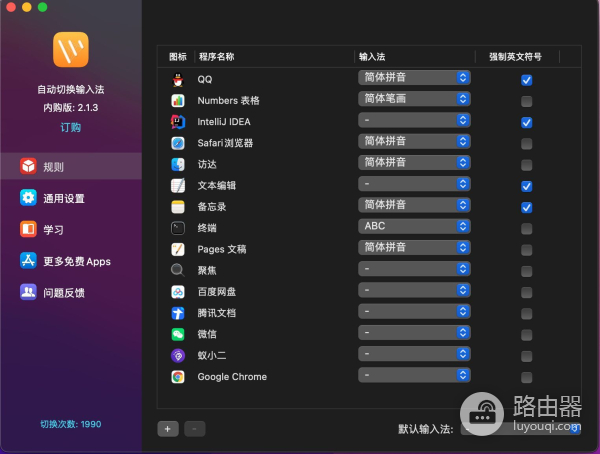Click the minus button to remove rule

coord(195,429)
